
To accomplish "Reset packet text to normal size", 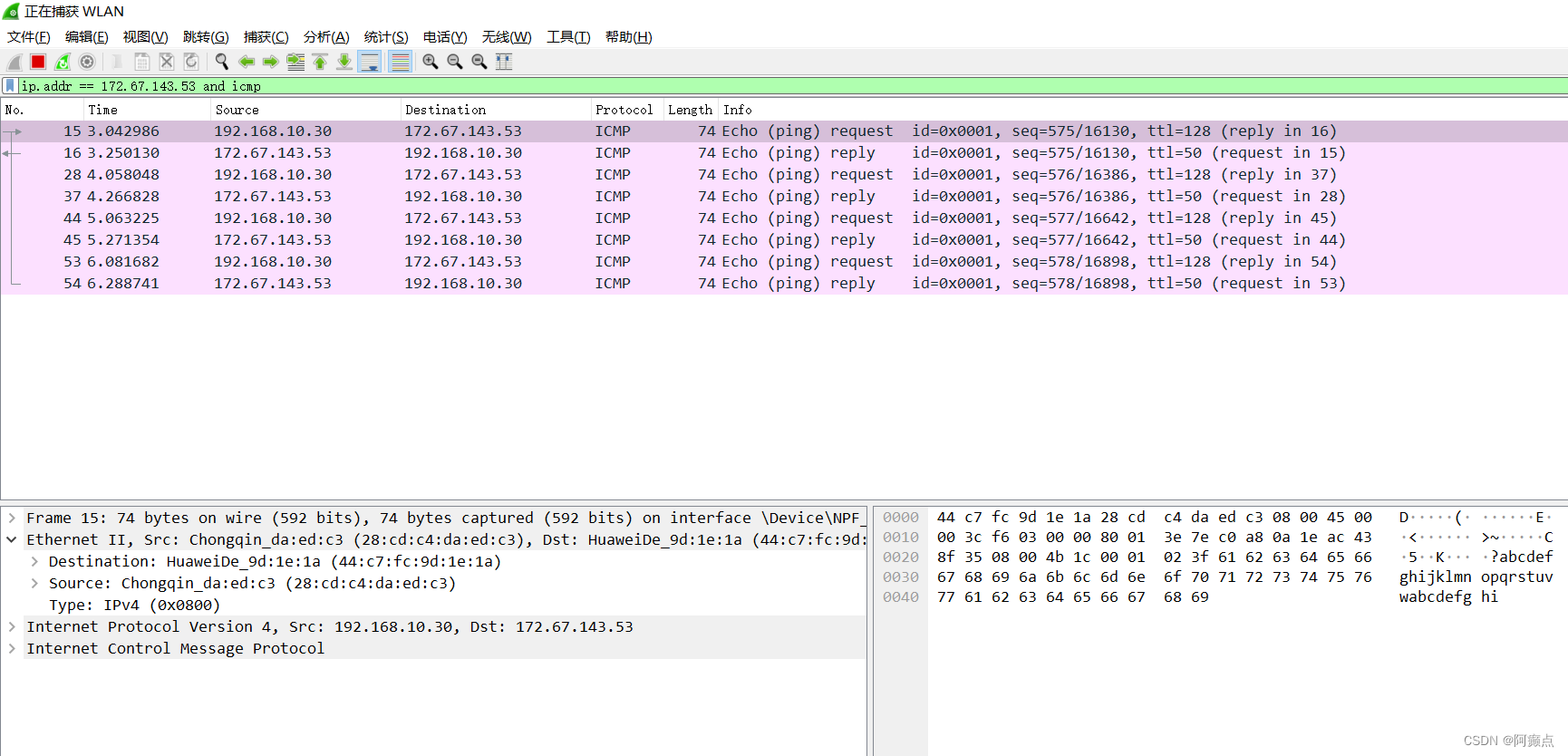I will (x=479, y=62).
